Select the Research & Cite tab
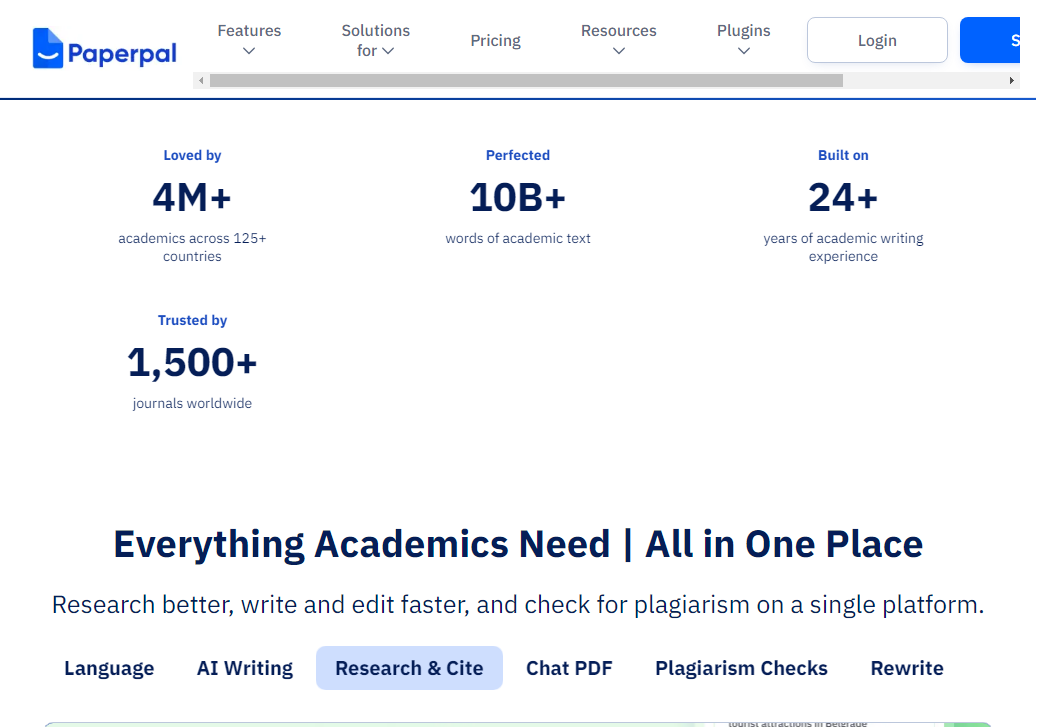Viewport: 1053px width, 727px height. [x=409, y=668]
